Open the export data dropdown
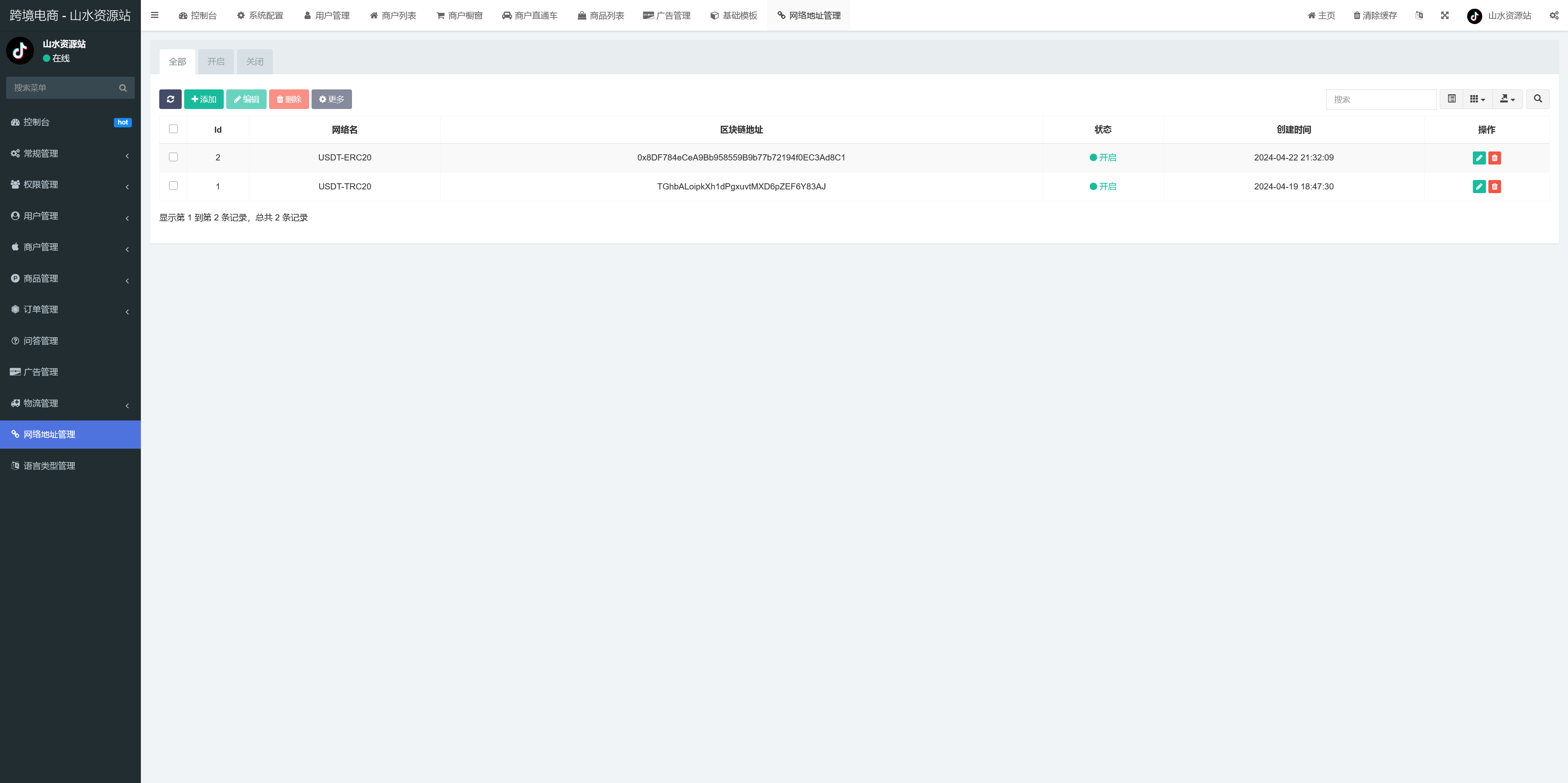 point(1507,99)
